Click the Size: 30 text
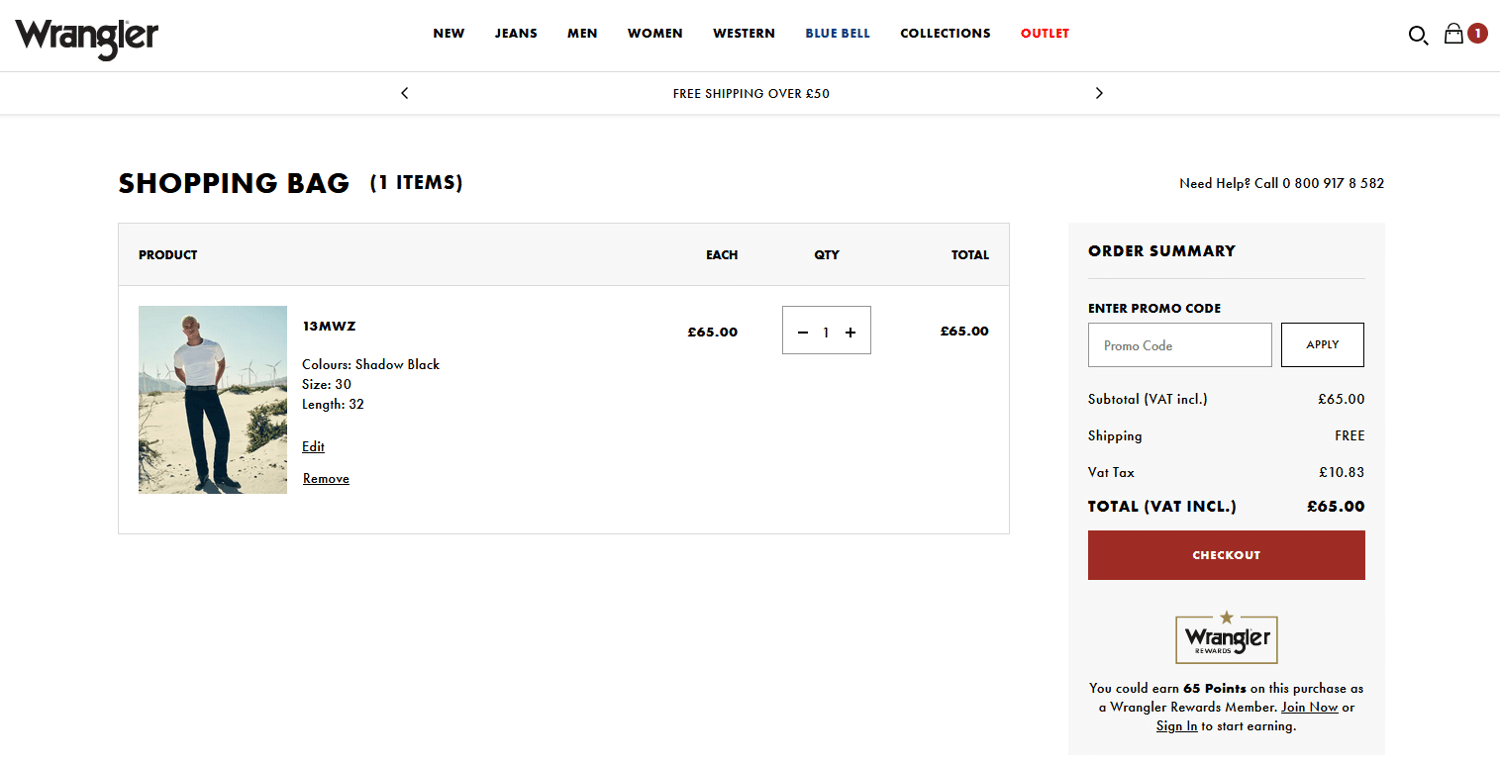This screenshot has width=1500, height=764. click(x=327, y=385)
